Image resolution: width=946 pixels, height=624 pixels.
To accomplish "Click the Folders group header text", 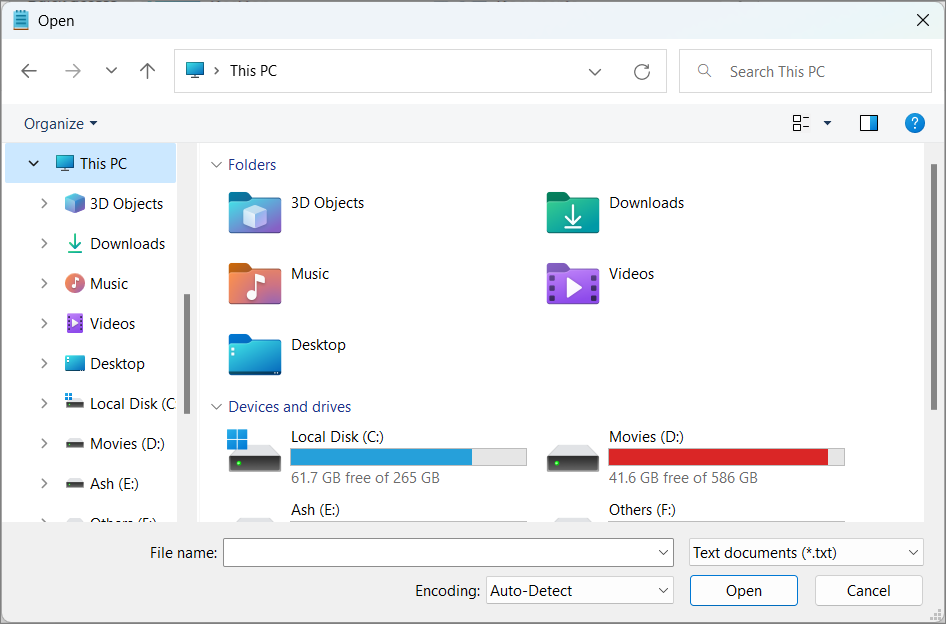I will (252, 165).
